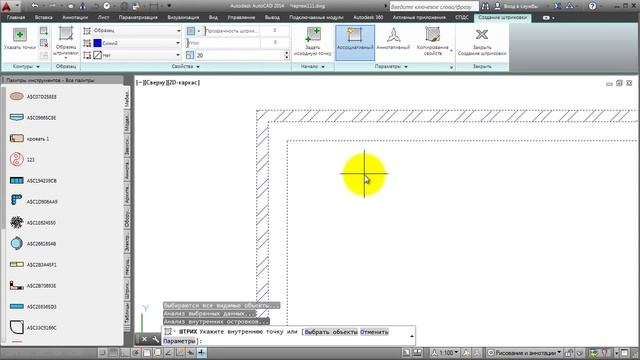
Task: Open the hatch color dropdown 'Синий'
Action: coord(137,43)
